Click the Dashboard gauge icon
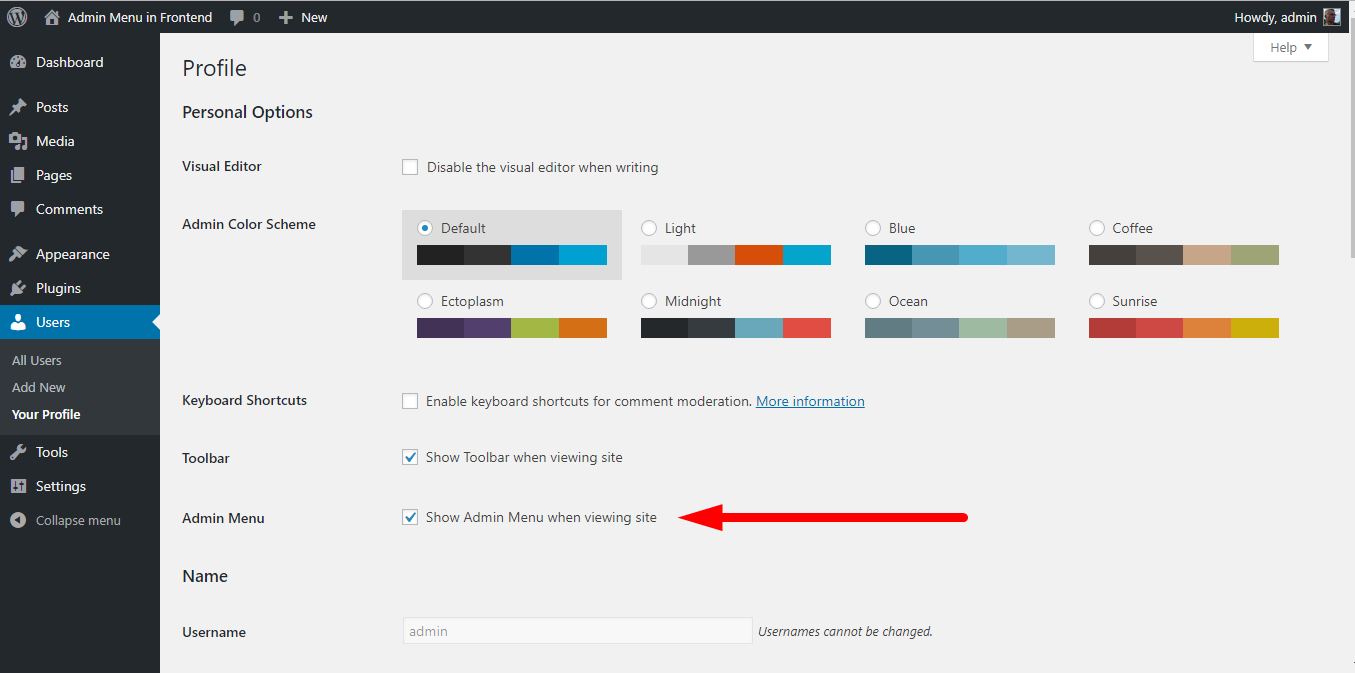The width and height of the screenshot is (1355, 673). point(18,62)
